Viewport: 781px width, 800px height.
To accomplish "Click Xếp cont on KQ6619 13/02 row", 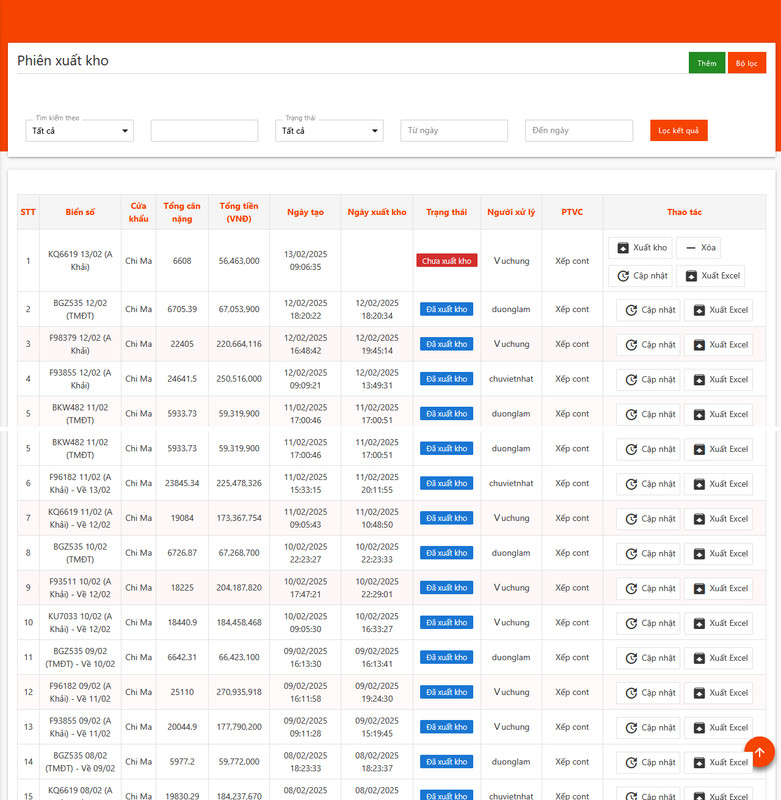I will pyautogui.click(x=572, y=261).
